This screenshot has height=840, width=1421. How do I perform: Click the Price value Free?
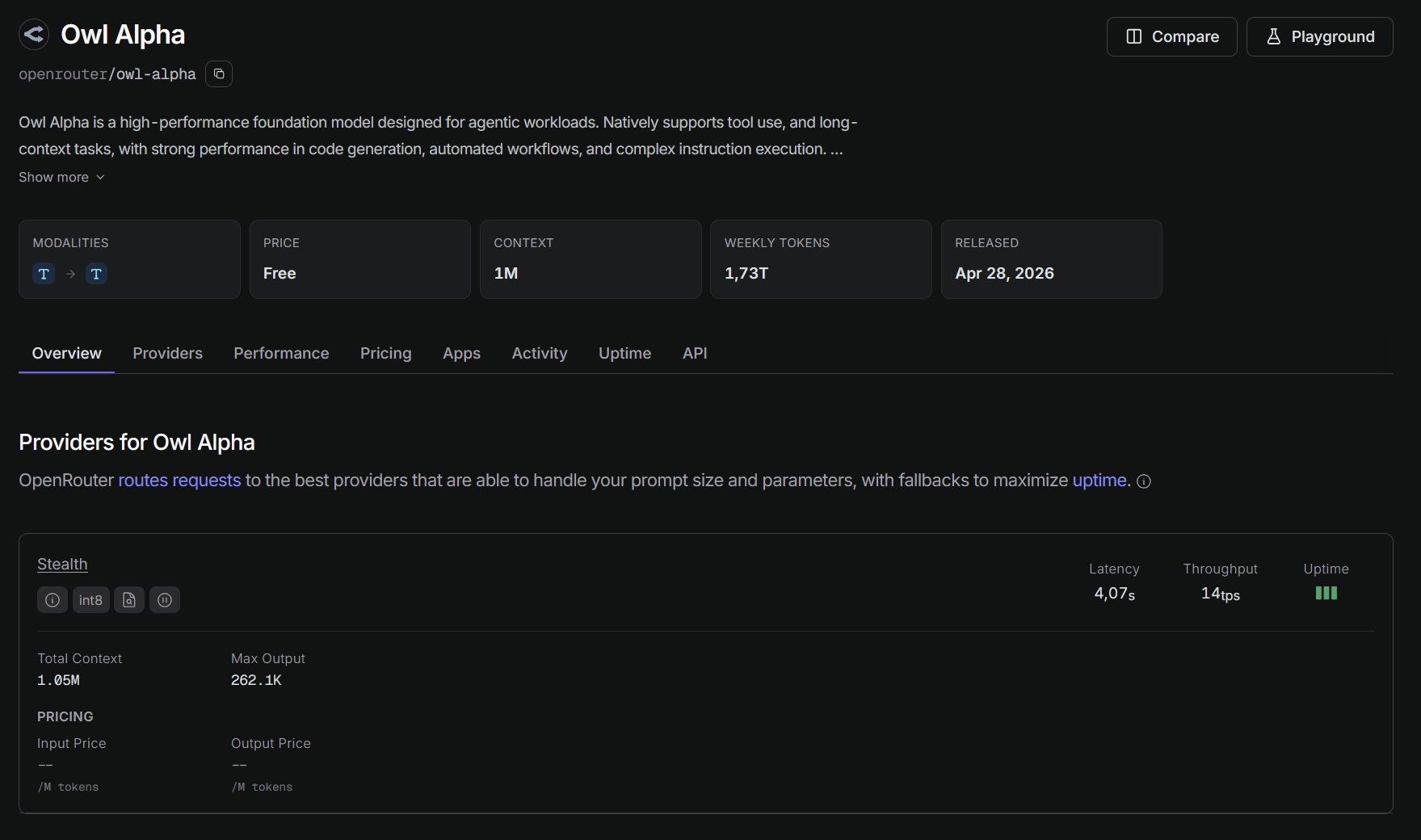(280, 273)
